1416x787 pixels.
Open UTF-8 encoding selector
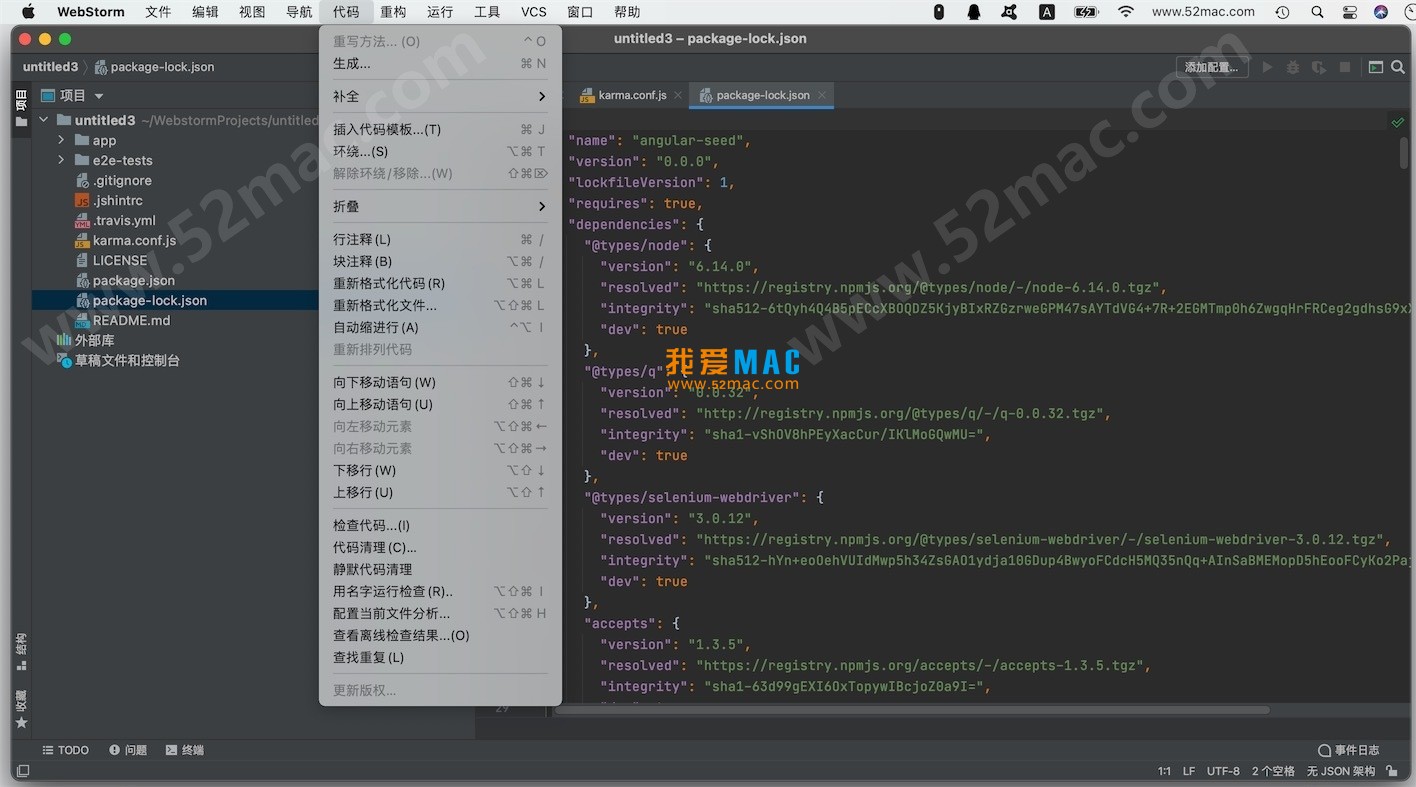(x=1223, y=771)
